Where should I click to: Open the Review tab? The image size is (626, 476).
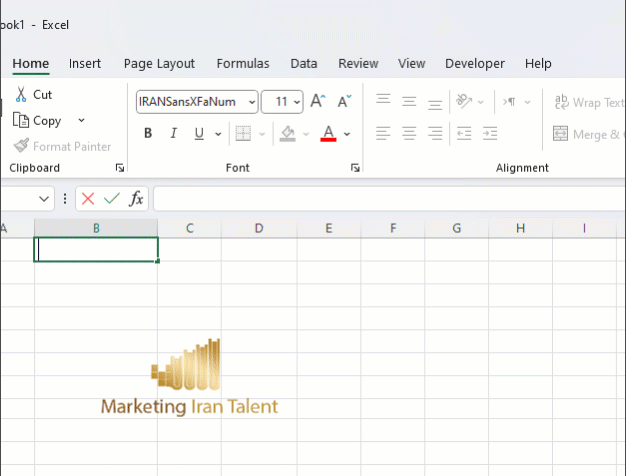pos(358,63)
